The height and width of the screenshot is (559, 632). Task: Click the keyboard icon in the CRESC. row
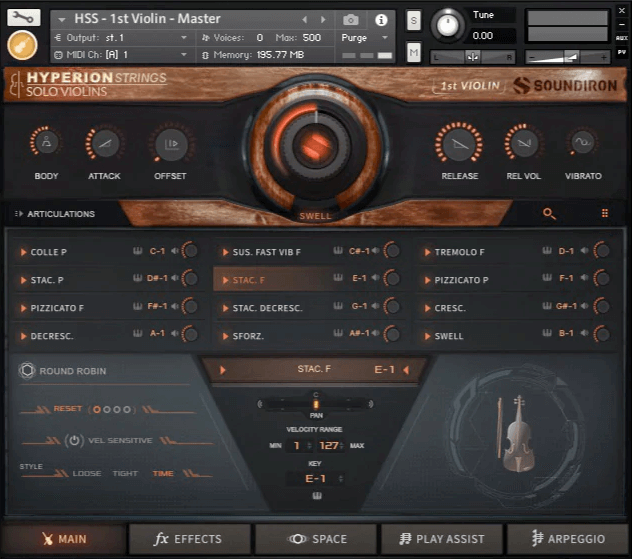click(547, 306)
